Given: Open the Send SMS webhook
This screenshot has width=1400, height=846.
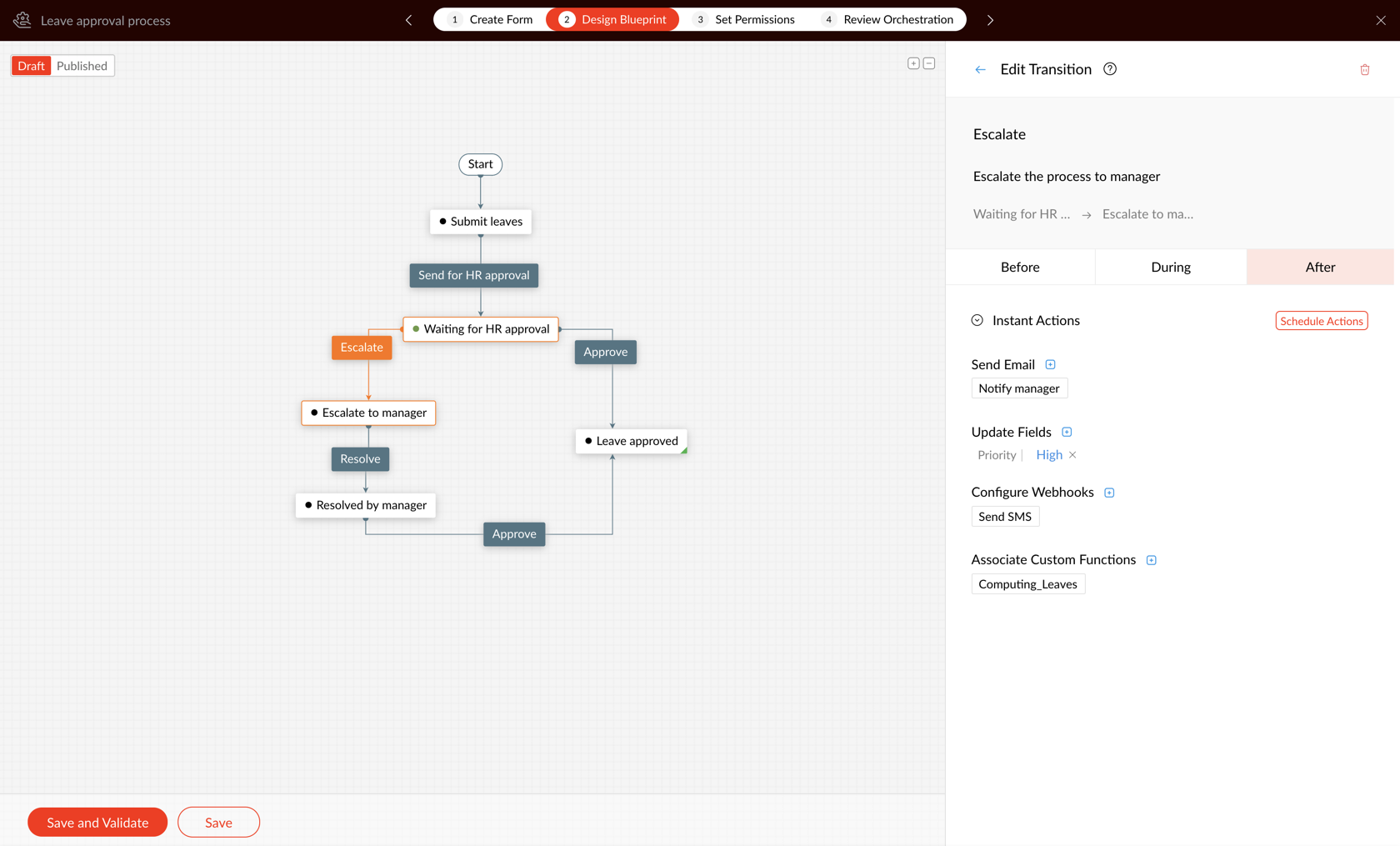Looking at the screenshot, I should [x=1005, y=517].
